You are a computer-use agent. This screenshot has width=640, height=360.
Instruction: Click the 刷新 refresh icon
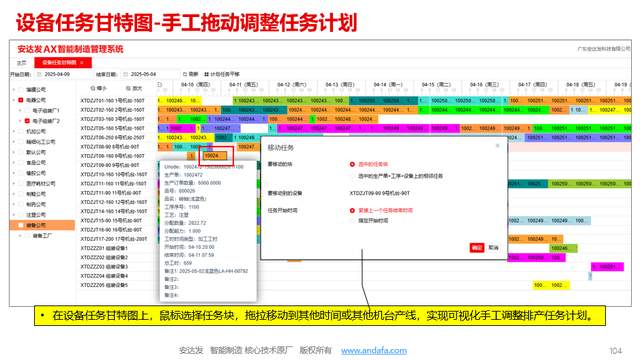[x=185, y=74]
